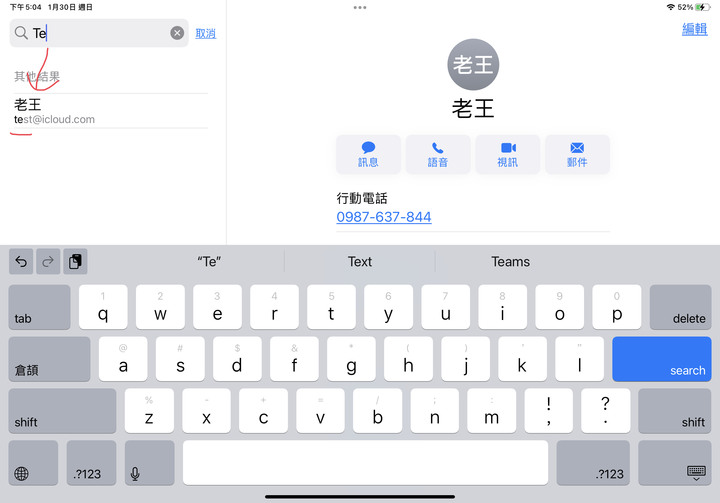
Task: Select the 老王 search result
Action: pyautogui.click(x=111, y=111)
